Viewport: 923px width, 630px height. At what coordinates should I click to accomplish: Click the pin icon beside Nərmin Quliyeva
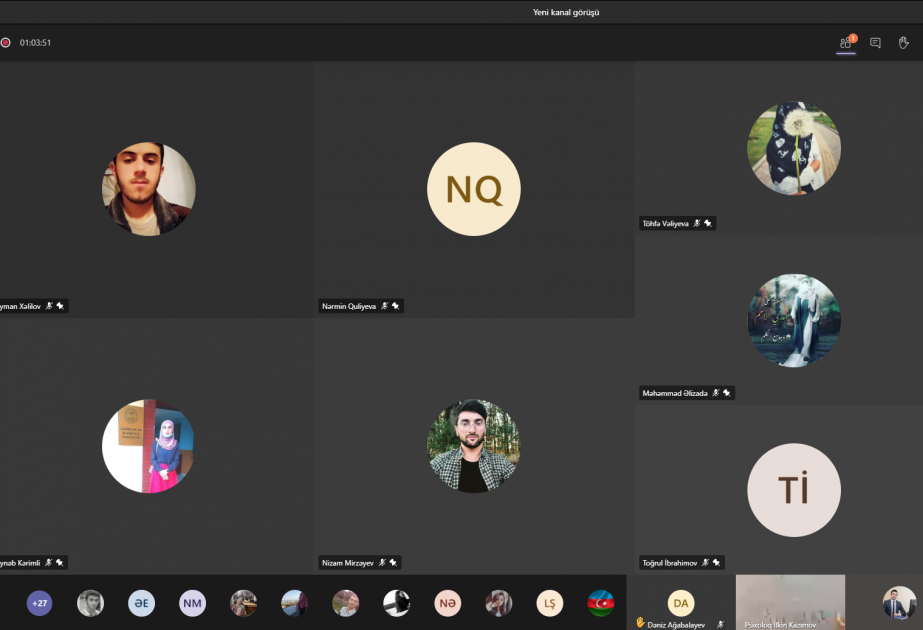tap(396, 306)
